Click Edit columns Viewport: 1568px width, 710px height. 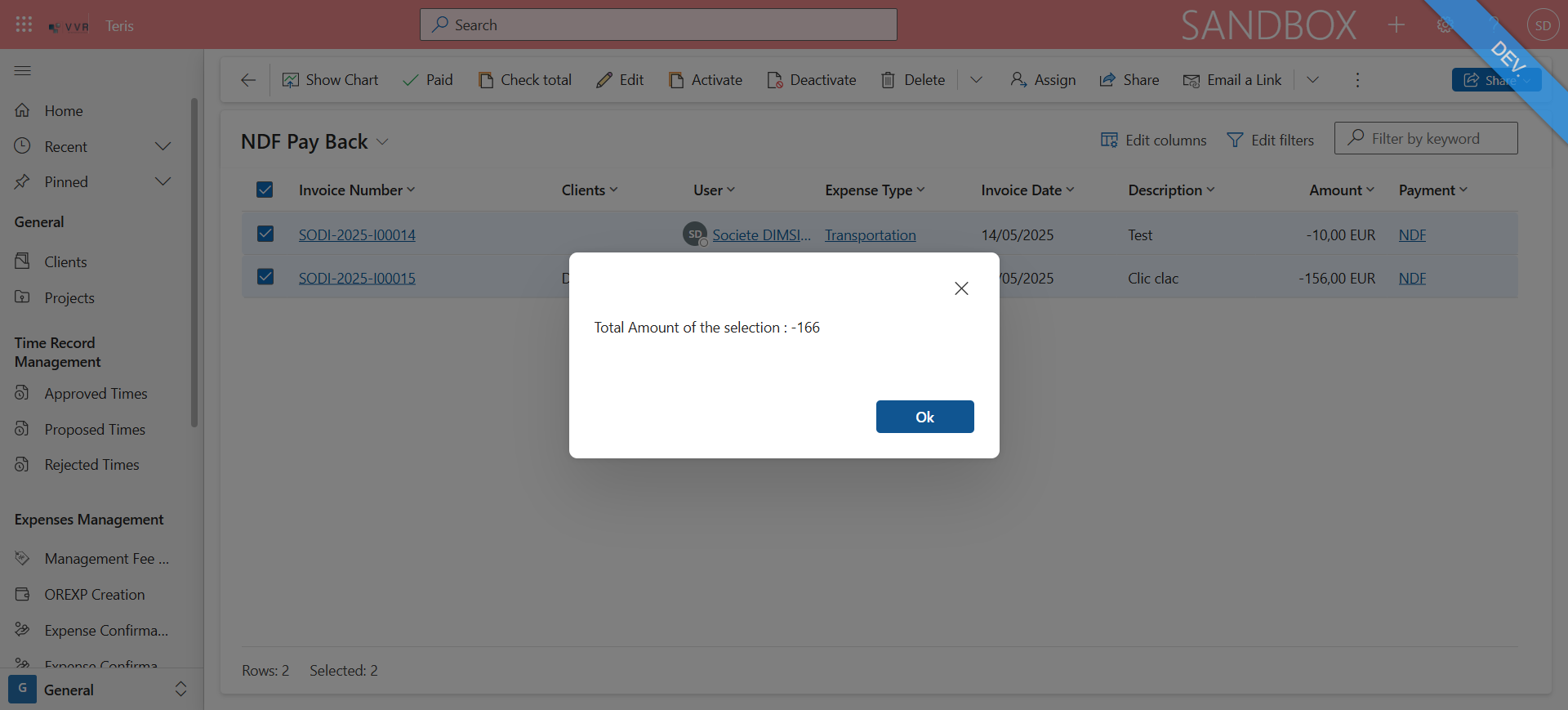click(1153, 140)
